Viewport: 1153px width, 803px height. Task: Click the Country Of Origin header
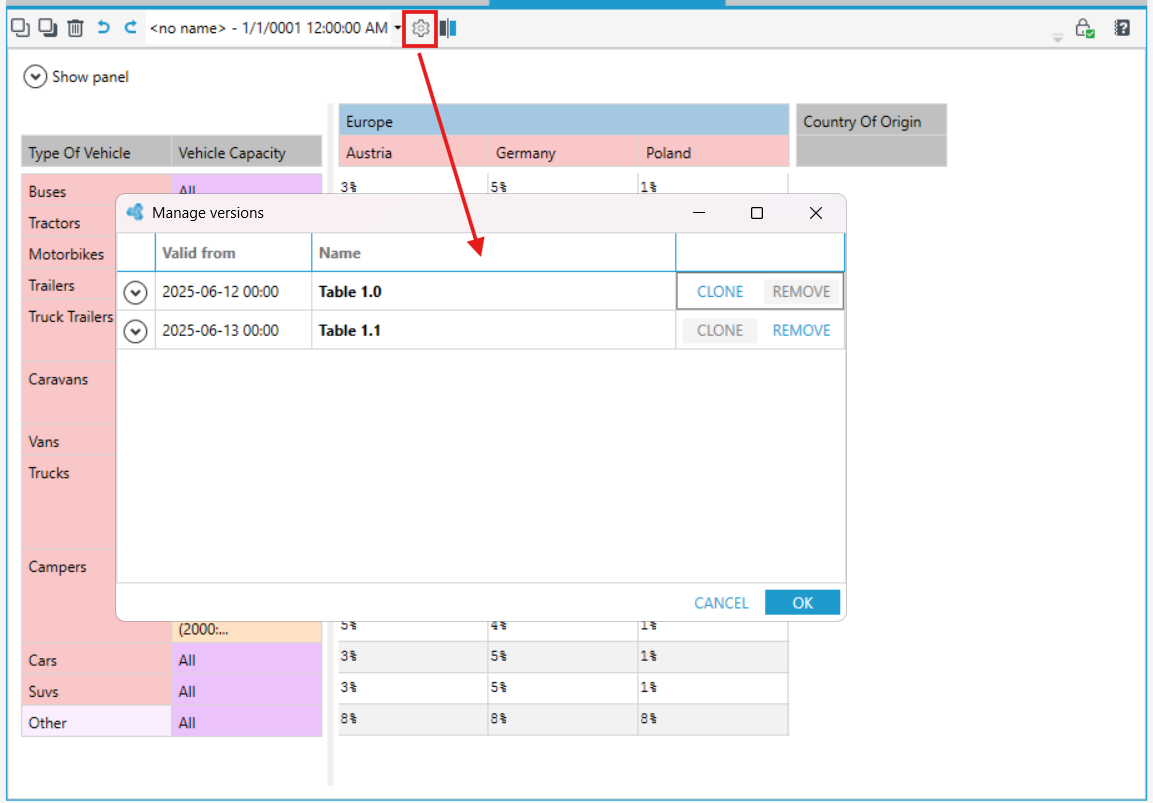tap(871, 121)
